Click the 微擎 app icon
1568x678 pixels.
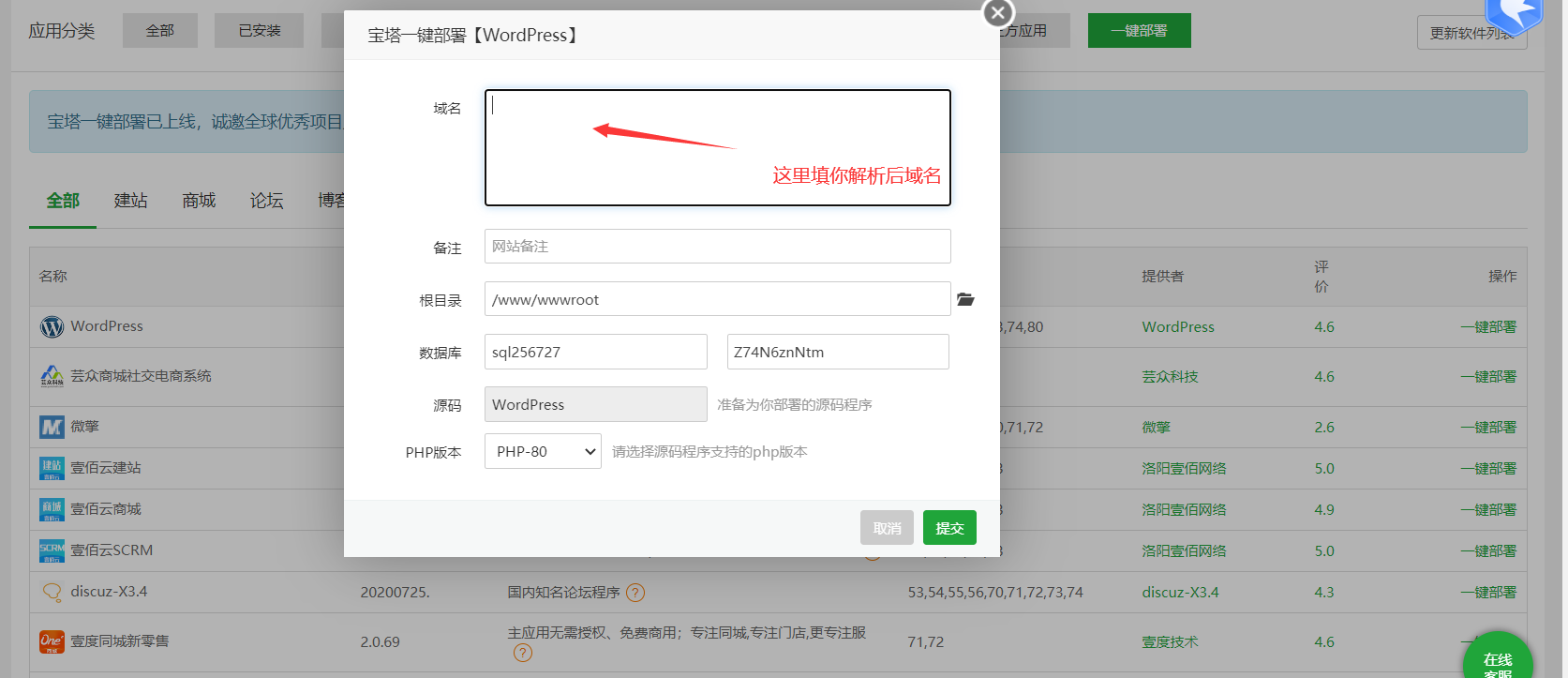[x=52, y=427]
